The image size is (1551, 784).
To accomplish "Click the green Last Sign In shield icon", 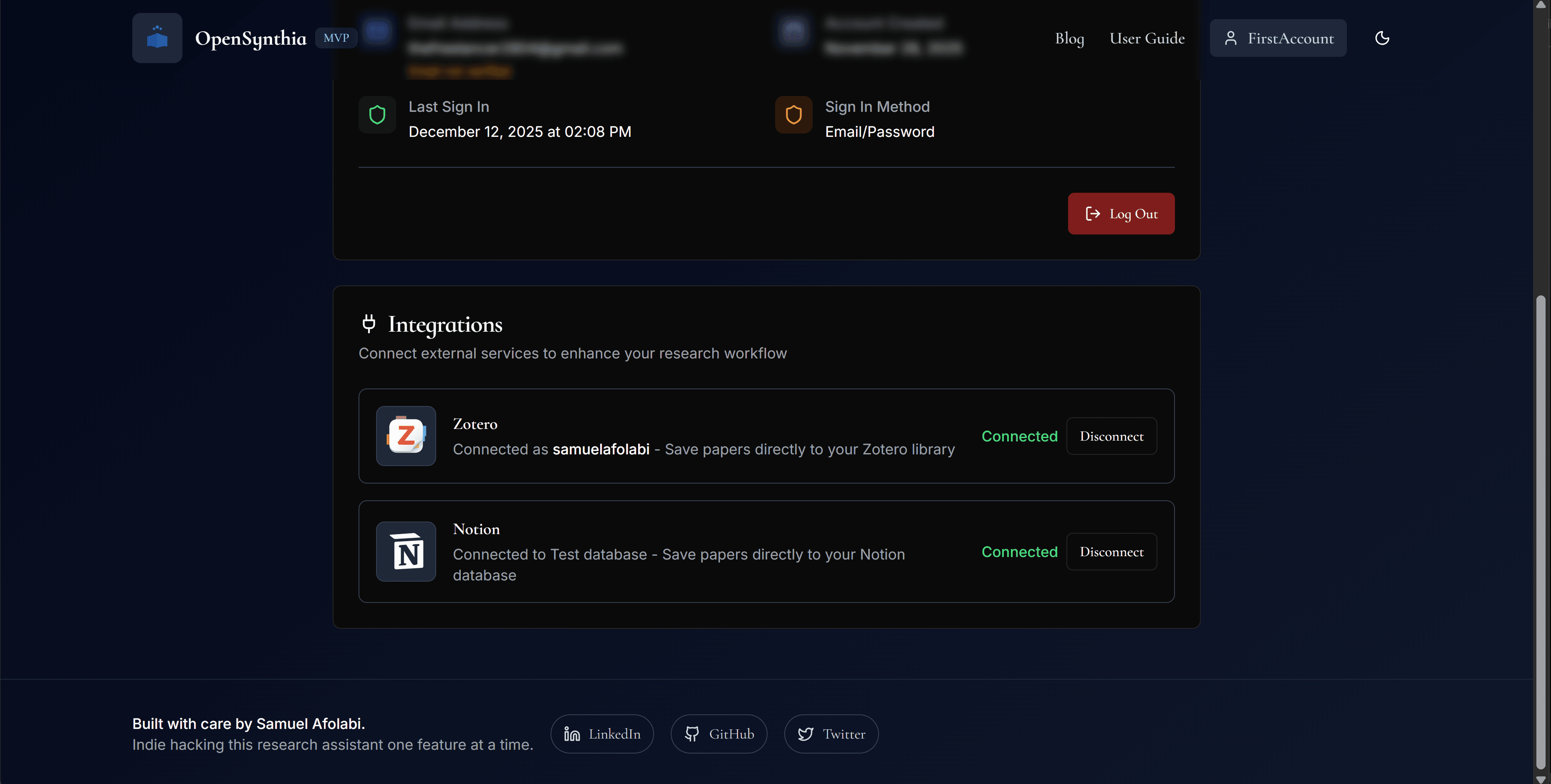I will 377,115.
